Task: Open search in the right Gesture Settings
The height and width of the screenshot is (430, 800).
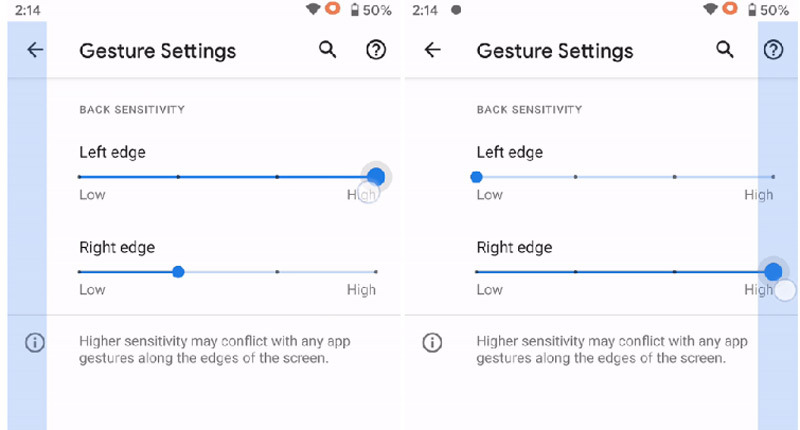Action: 724,49
